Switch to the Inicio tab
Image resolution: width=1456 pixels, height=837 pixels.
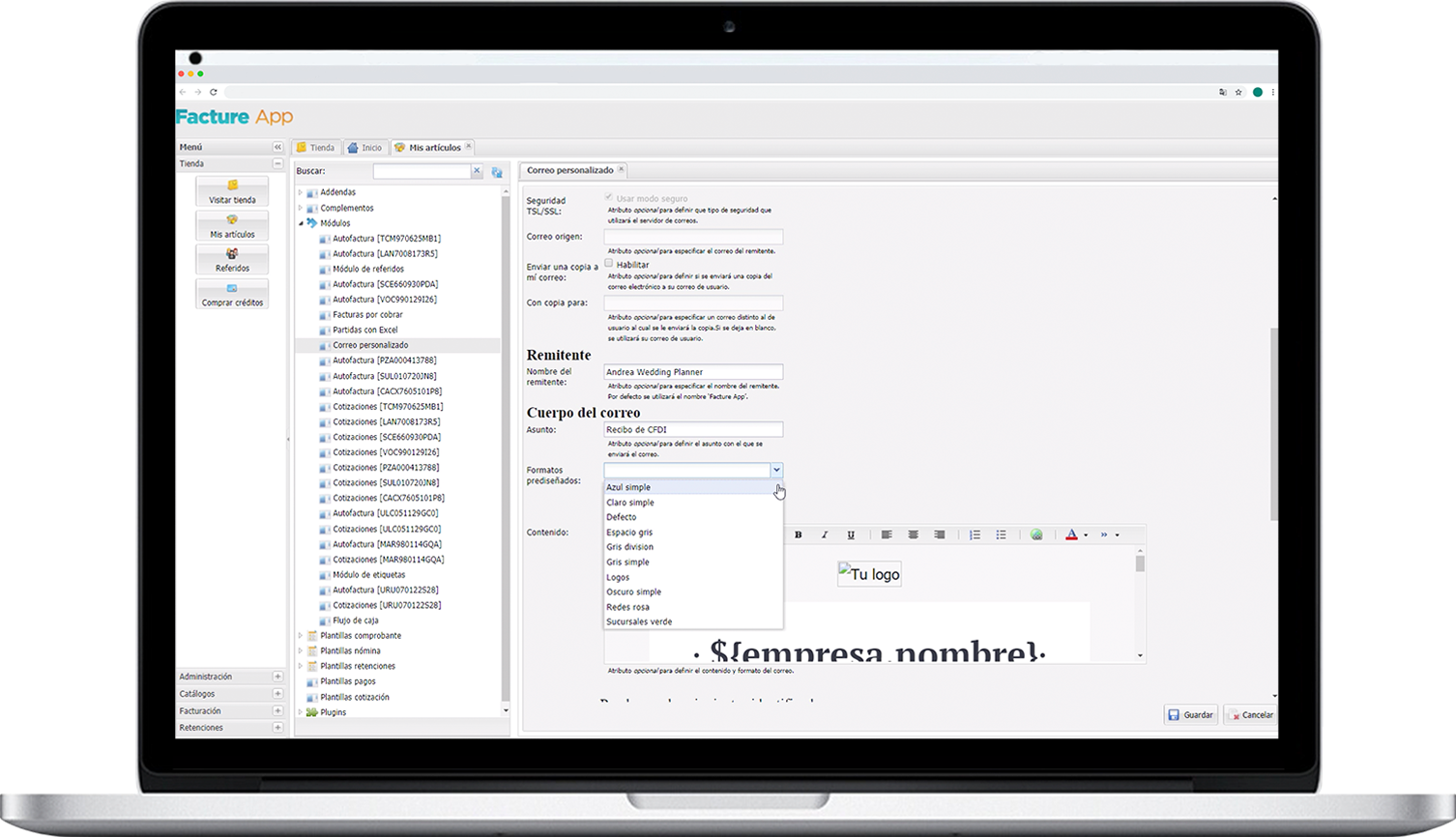click(x=365, y=148)
